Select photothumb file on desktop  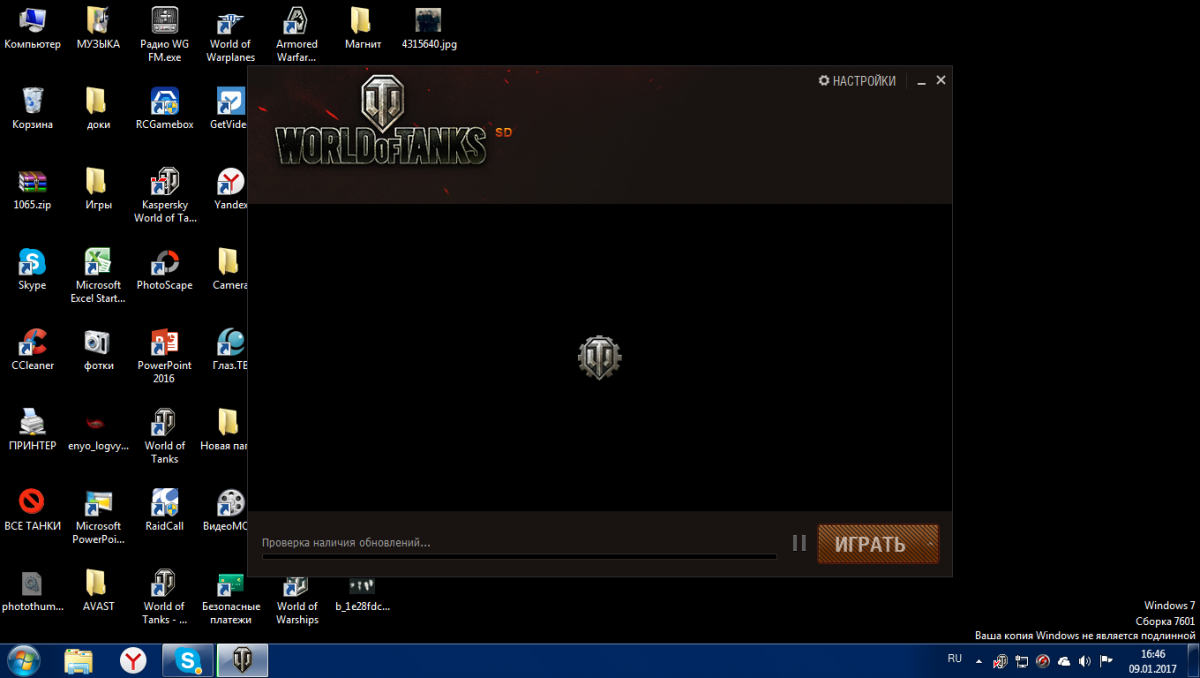pyautogui.click(x=32, y=590)
